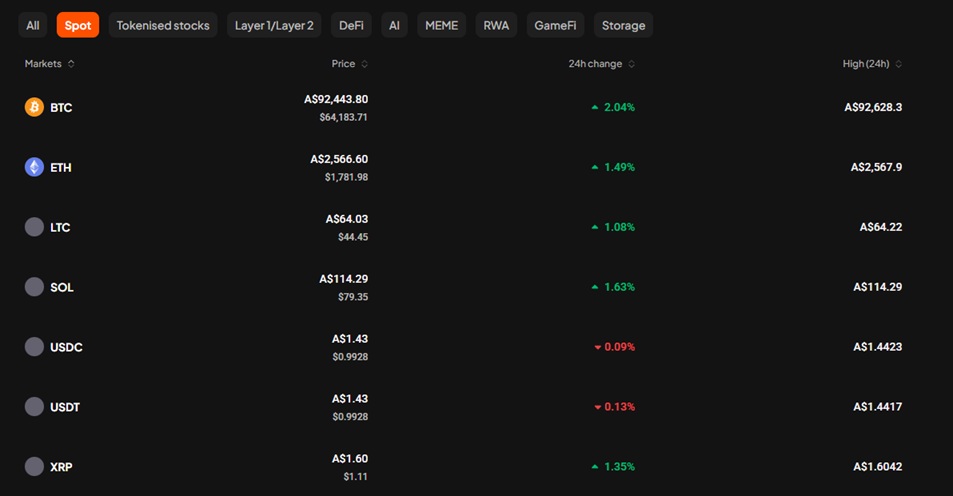Click the USDT placeholder coin icon
The height and width of the screenshot is (496, 953).
tap(34, 406)
